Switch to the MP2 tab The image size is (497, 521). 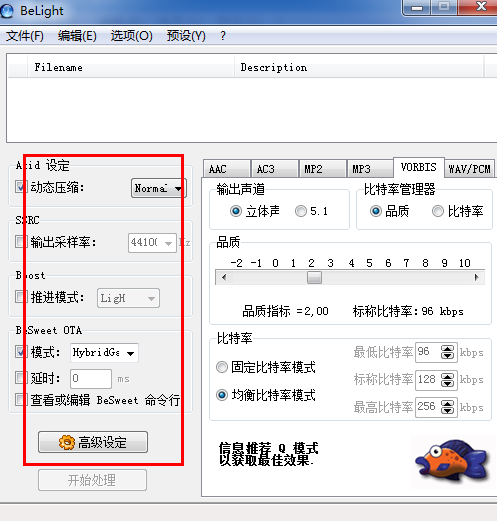click(x=322, y=169)
